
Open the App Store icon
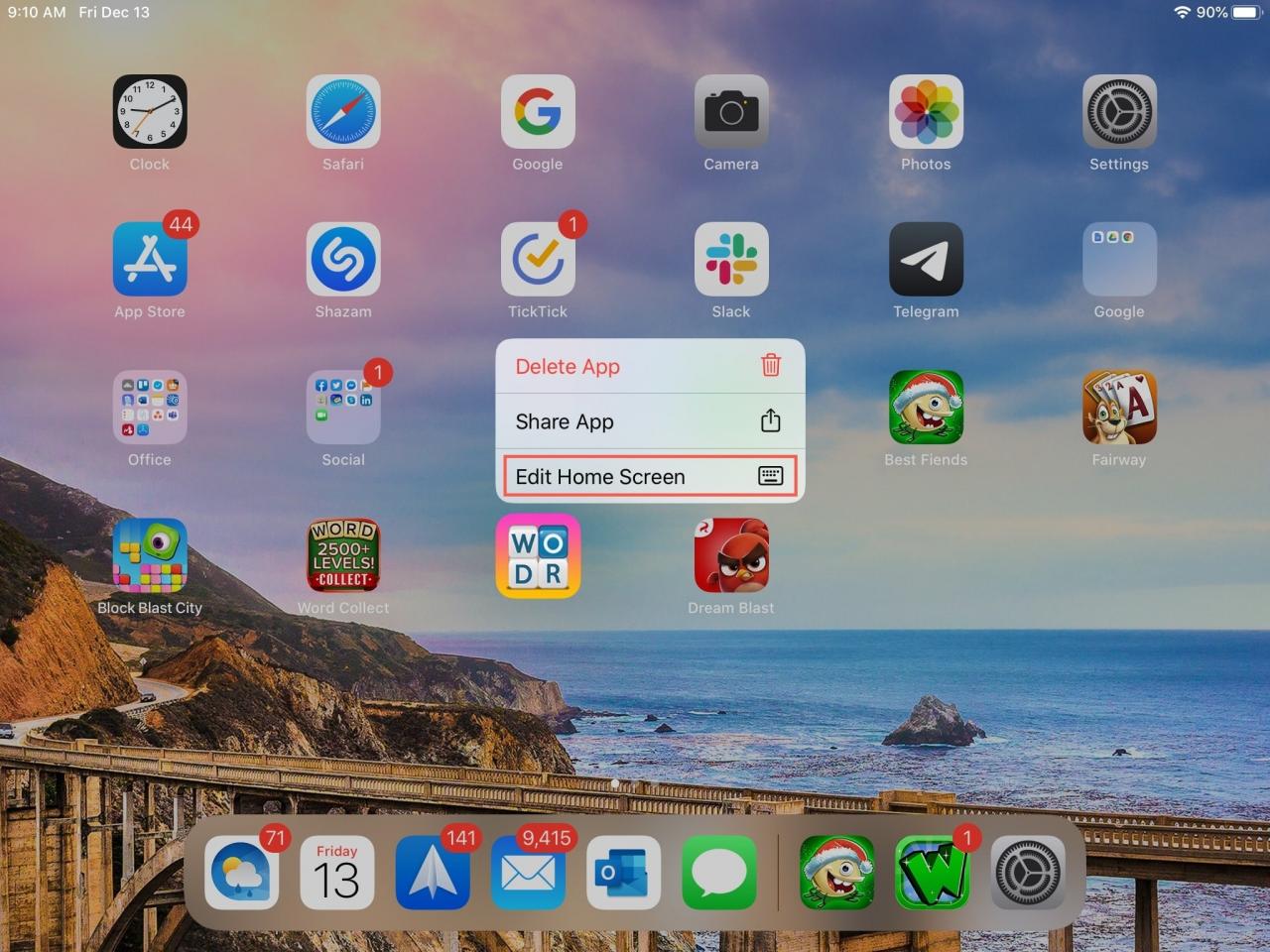pyautogui.click(x=149, y=260)
